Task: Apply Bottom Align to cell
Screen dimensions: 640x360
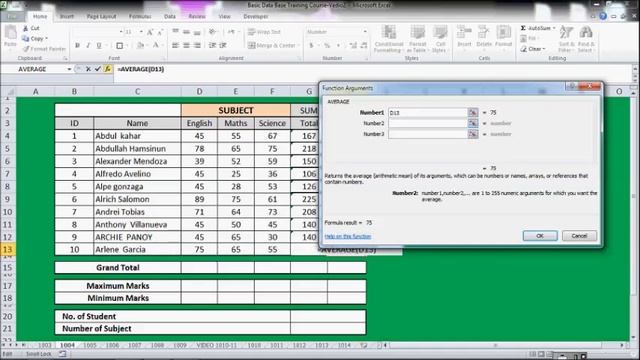Action: [x=197, y=32]
